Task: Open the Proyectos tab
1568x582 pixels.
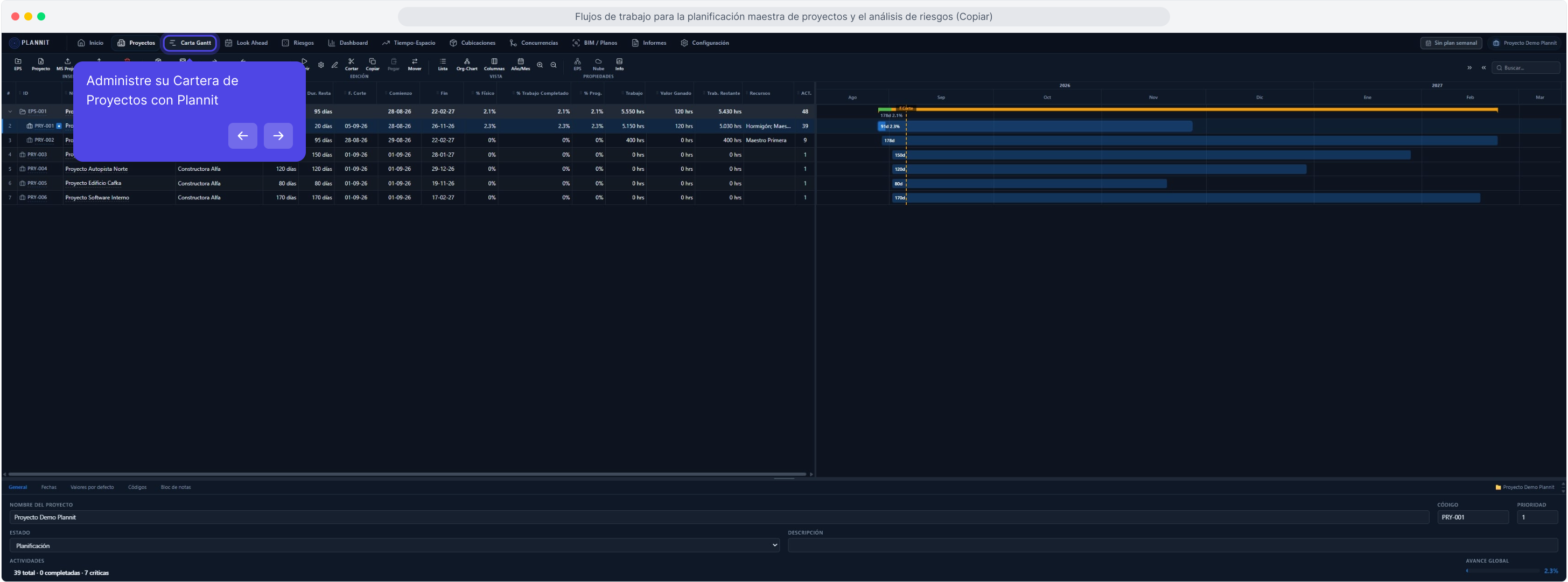Action: [136, 43]
